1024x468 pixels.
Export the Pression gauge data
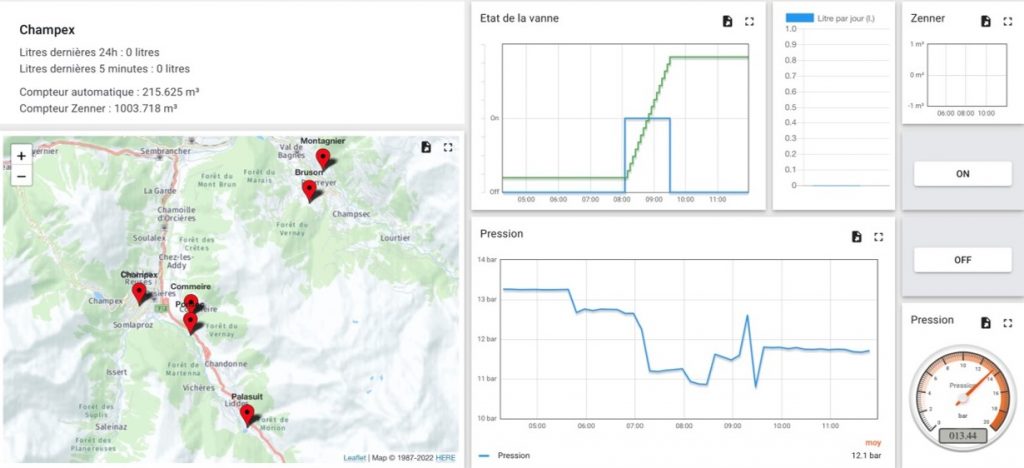point(985,323)
